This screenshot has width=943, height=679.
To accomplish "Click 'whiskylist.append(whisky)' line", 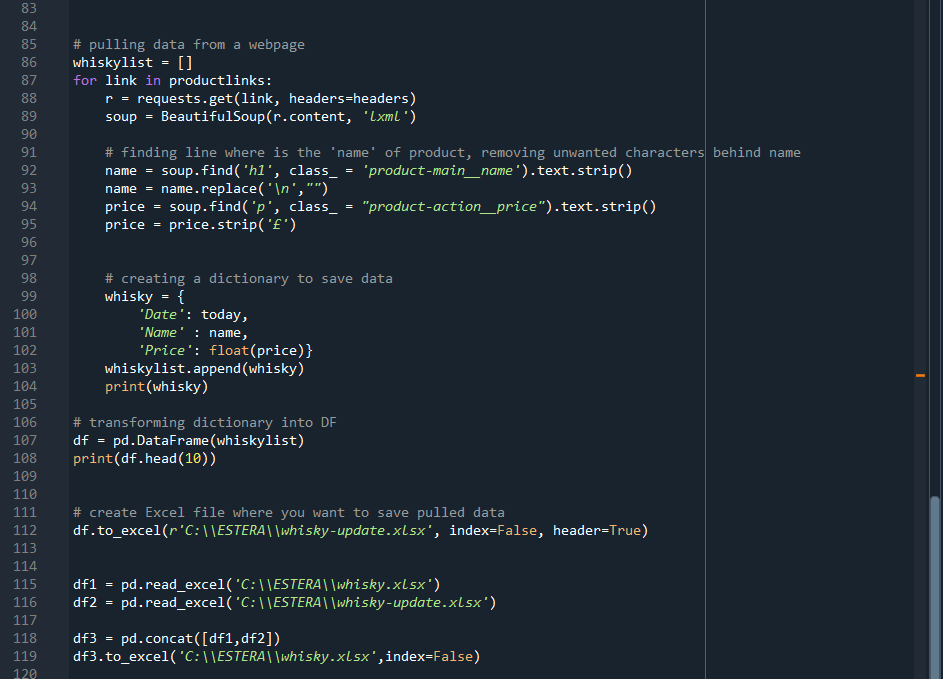I will (204, 369).
